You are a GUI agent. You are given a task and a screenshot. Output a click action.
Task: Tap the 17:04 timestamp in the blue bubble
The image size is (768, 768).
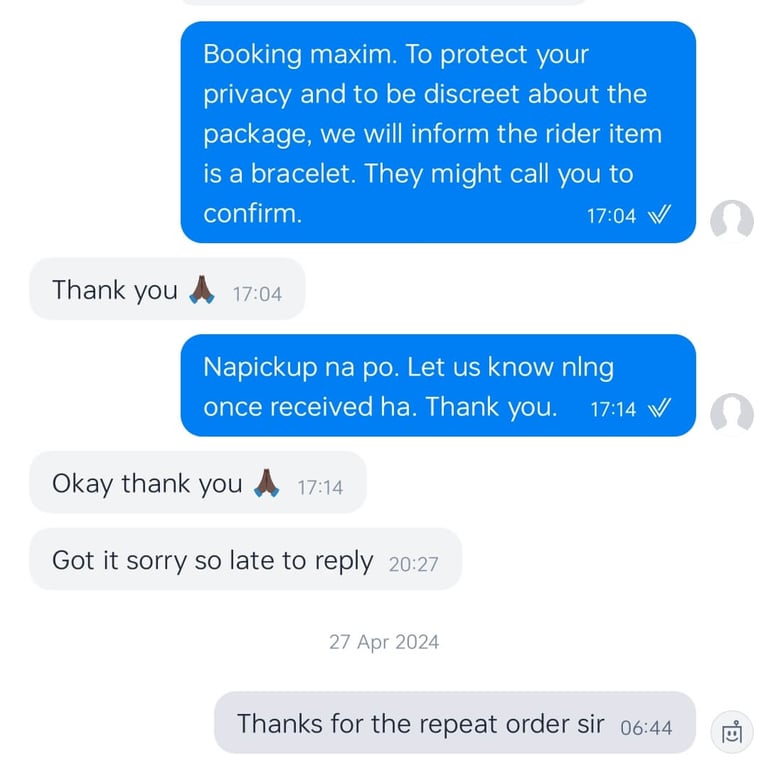click(x=611, y=216)
